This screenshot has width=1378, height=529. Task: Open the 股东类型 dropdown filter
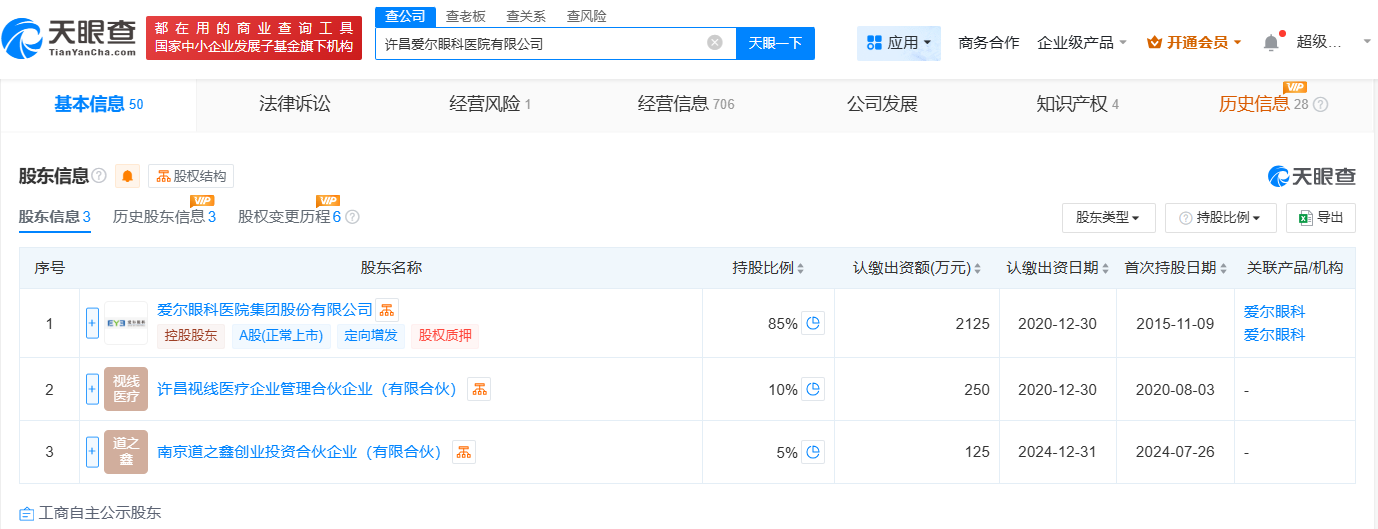coord(1108,217)
